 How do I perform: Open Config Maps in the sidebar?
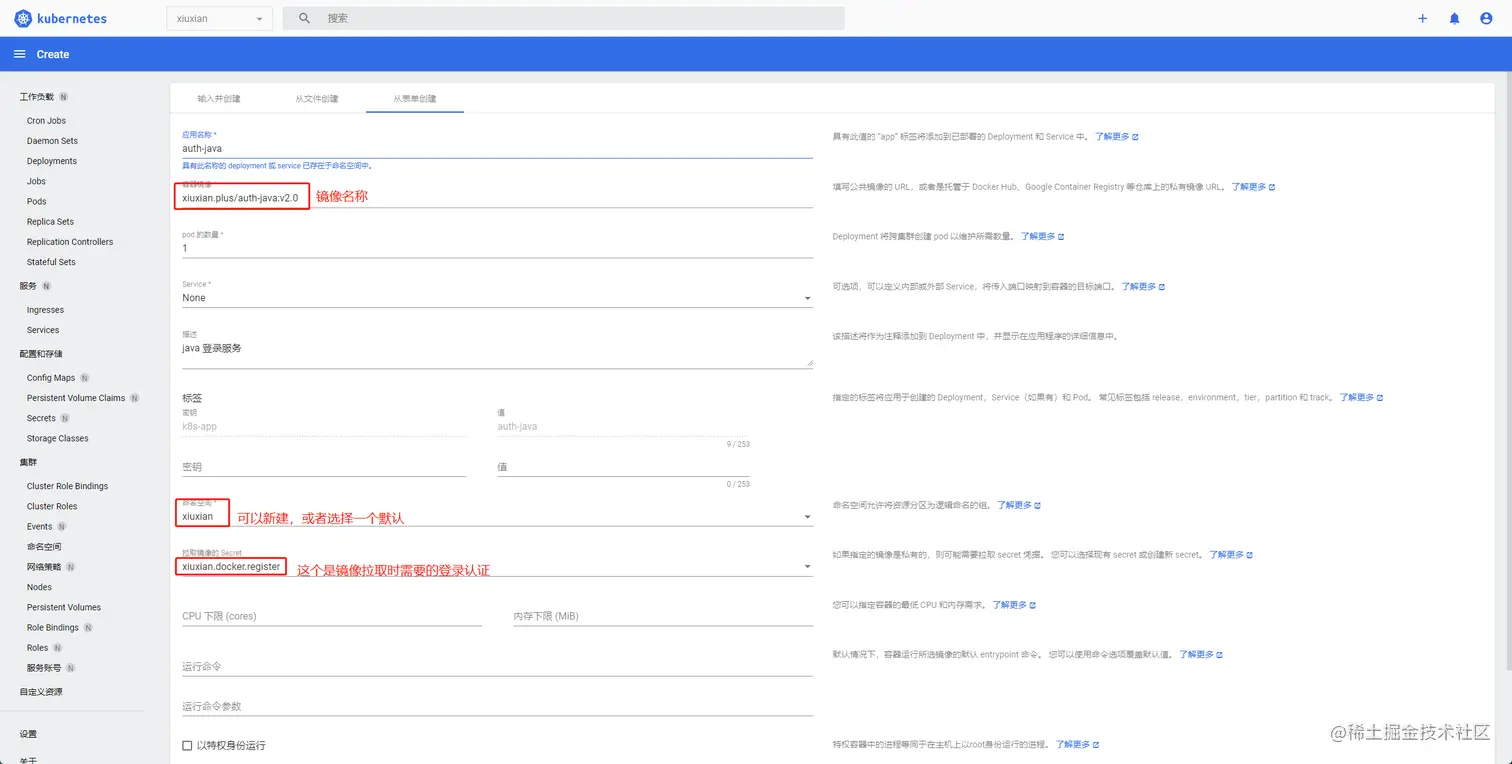tap(51, 378)
